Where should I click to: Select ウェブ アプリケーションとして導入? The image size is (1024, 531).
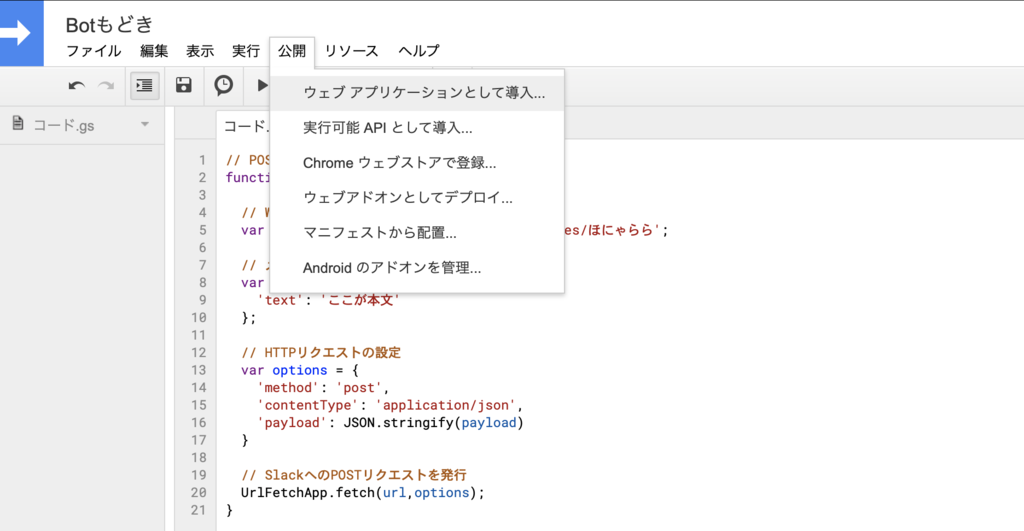(x=424, y=93)
